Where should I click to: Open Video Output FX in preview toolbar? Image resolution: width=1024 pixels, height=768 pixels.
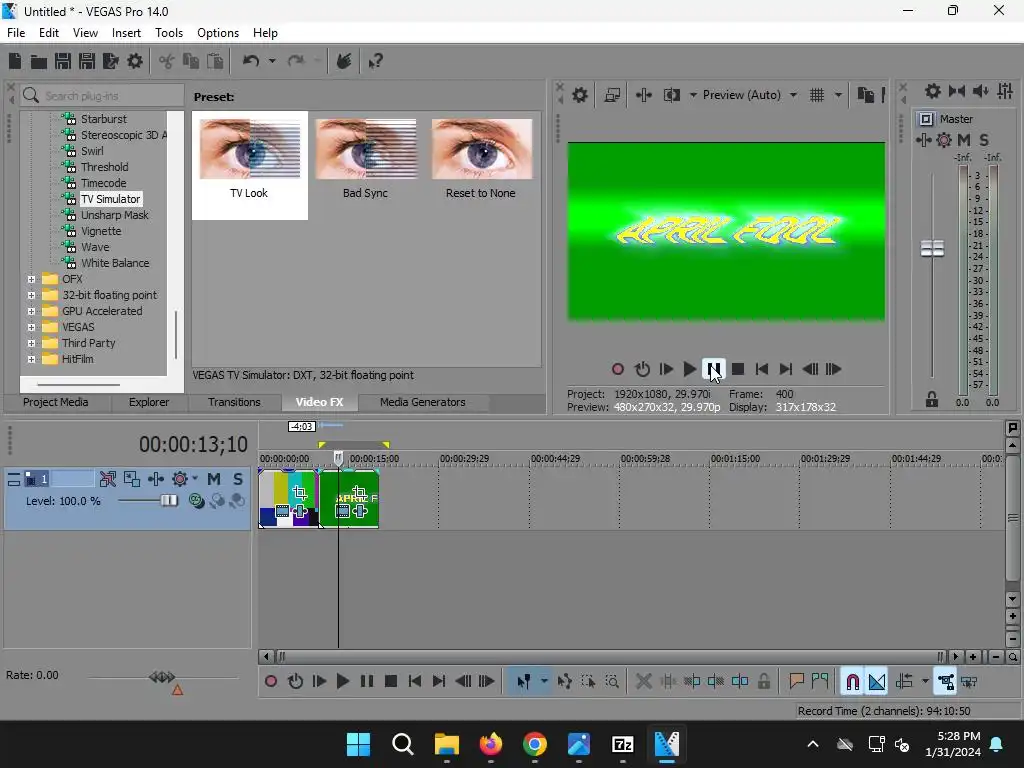tap(644, 95)
